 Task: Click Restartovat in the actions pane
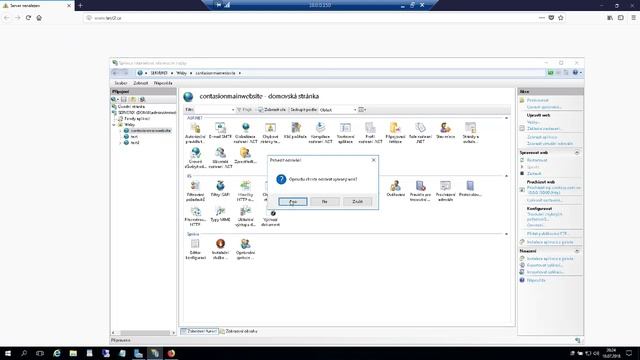(537, 160)
